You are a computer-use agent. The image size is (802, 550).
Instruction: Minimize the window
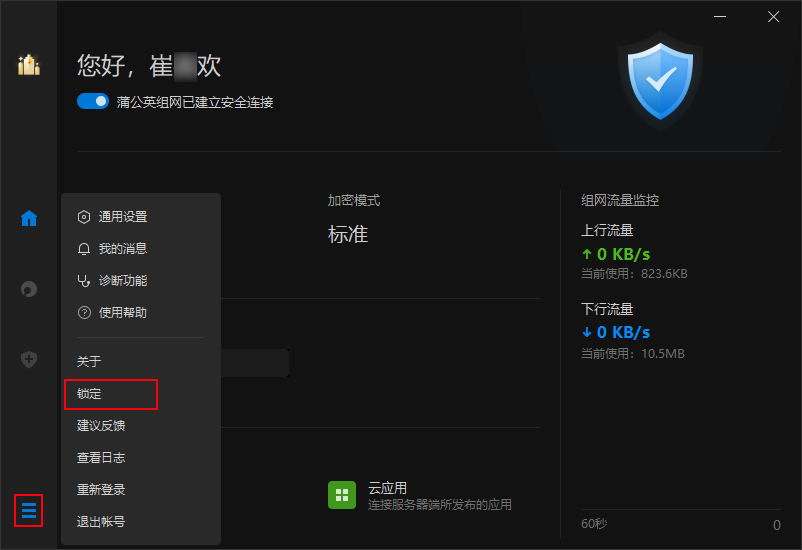720,17
